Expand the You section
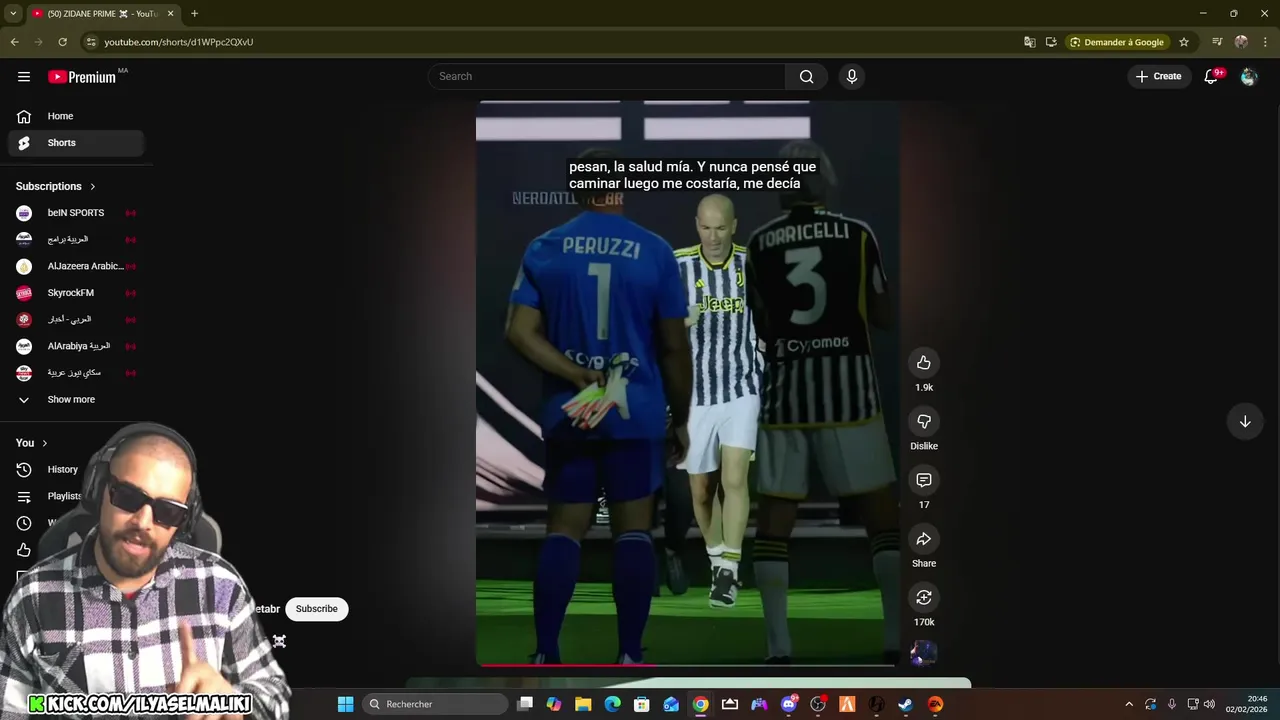The width and height of the screenshot is (1280, 720). (32, 443)
